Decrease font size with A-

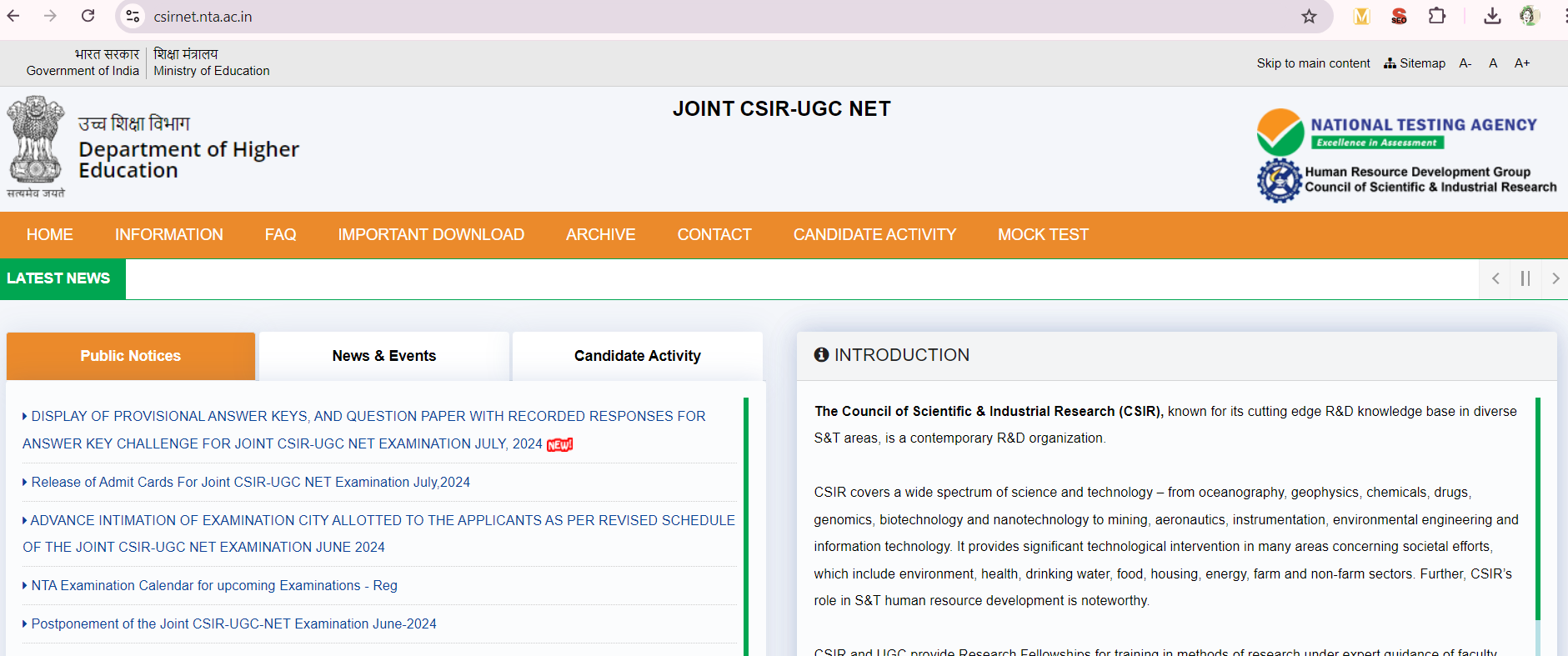(x=1465, y=63)
